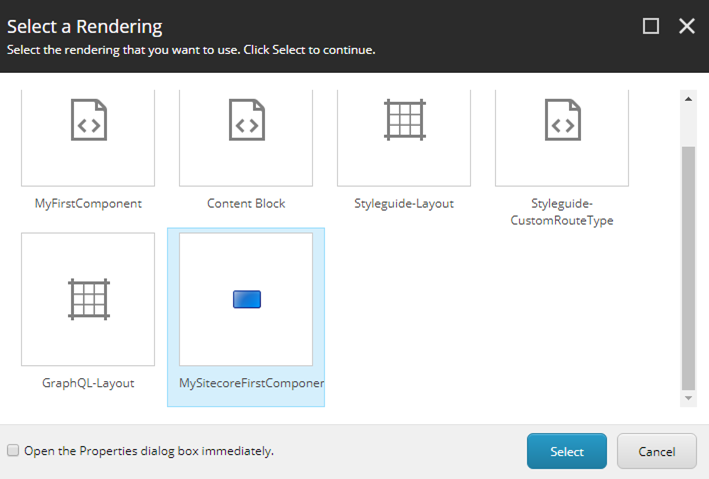The image size is (709, 479).
Task: Enable Open the Properties dialog box checkbox
Action: coord(13,450)
